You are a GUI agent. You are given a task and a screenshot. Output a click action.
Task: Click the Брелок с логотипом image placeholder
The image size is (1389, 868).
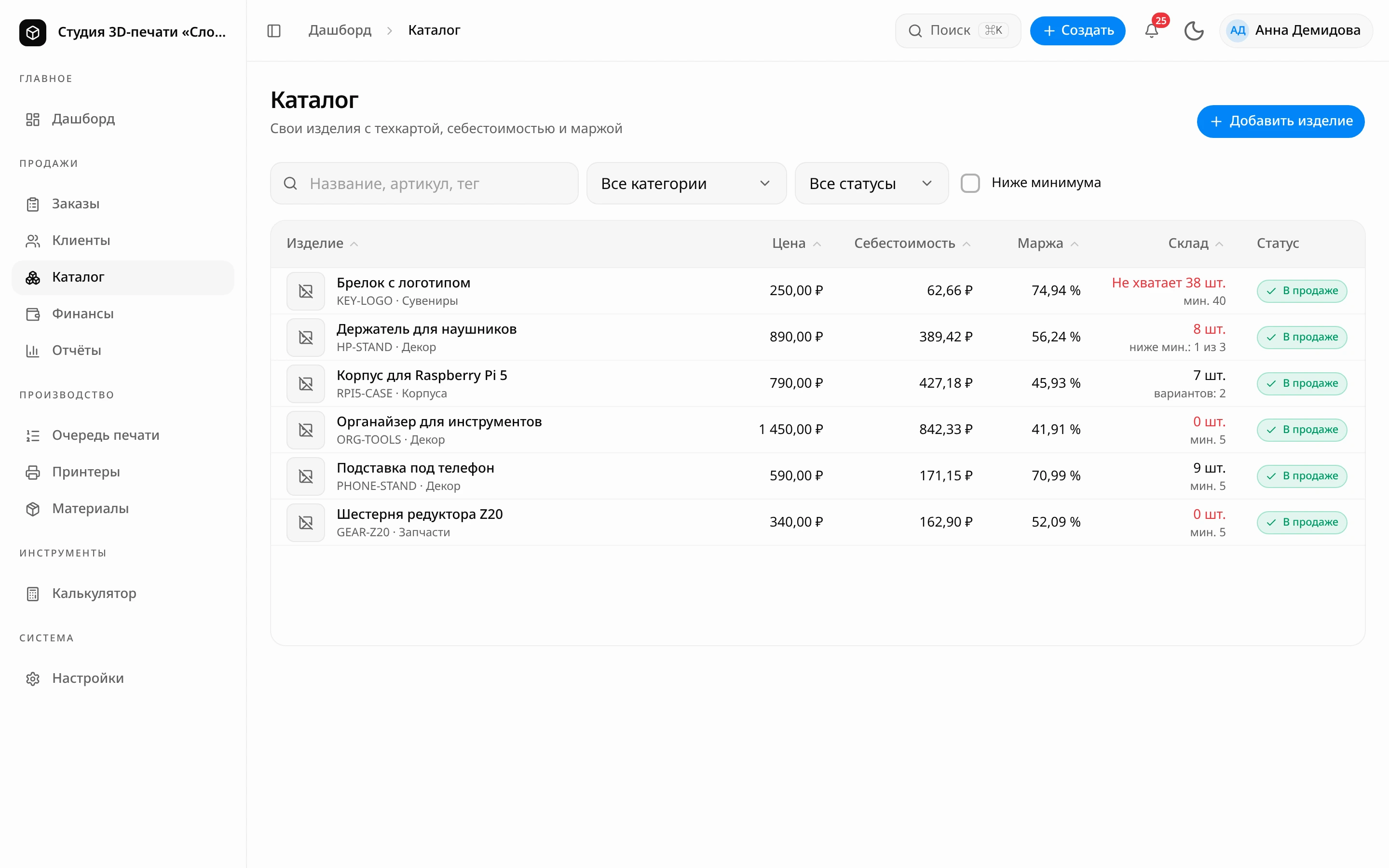[x=306, y=291]
